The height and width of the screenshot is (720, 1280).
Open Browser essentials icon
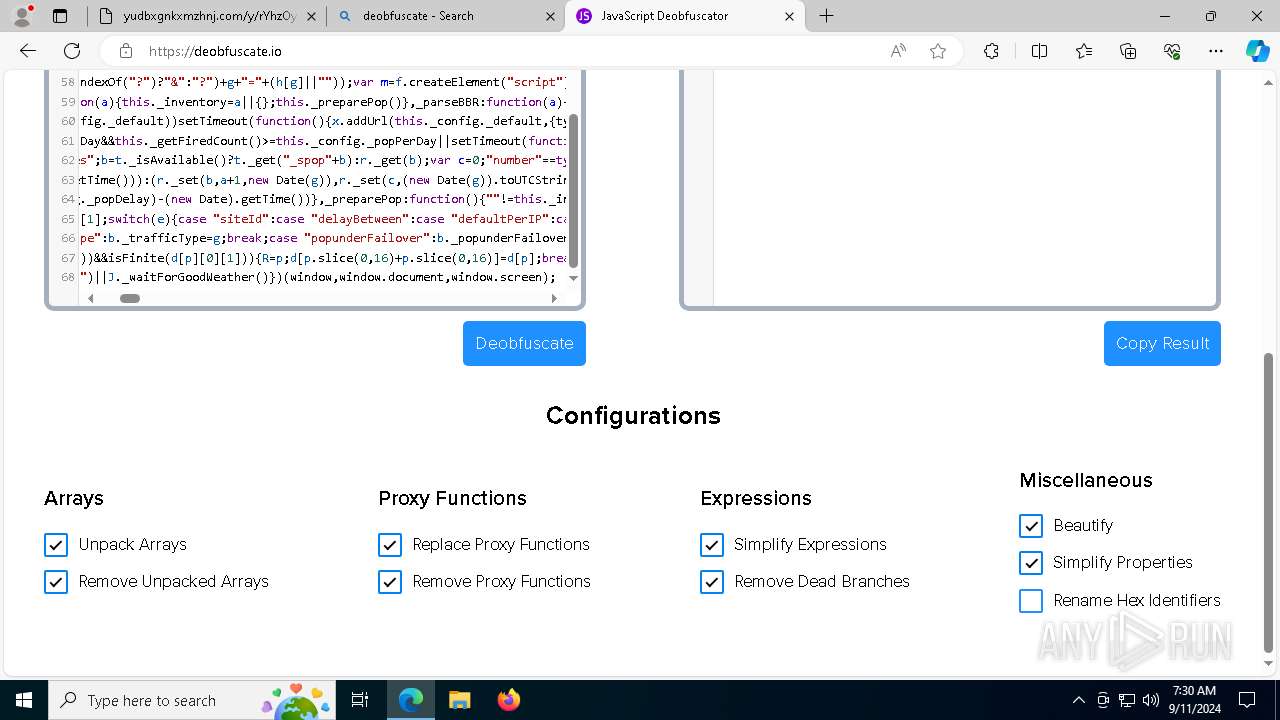1172,51
